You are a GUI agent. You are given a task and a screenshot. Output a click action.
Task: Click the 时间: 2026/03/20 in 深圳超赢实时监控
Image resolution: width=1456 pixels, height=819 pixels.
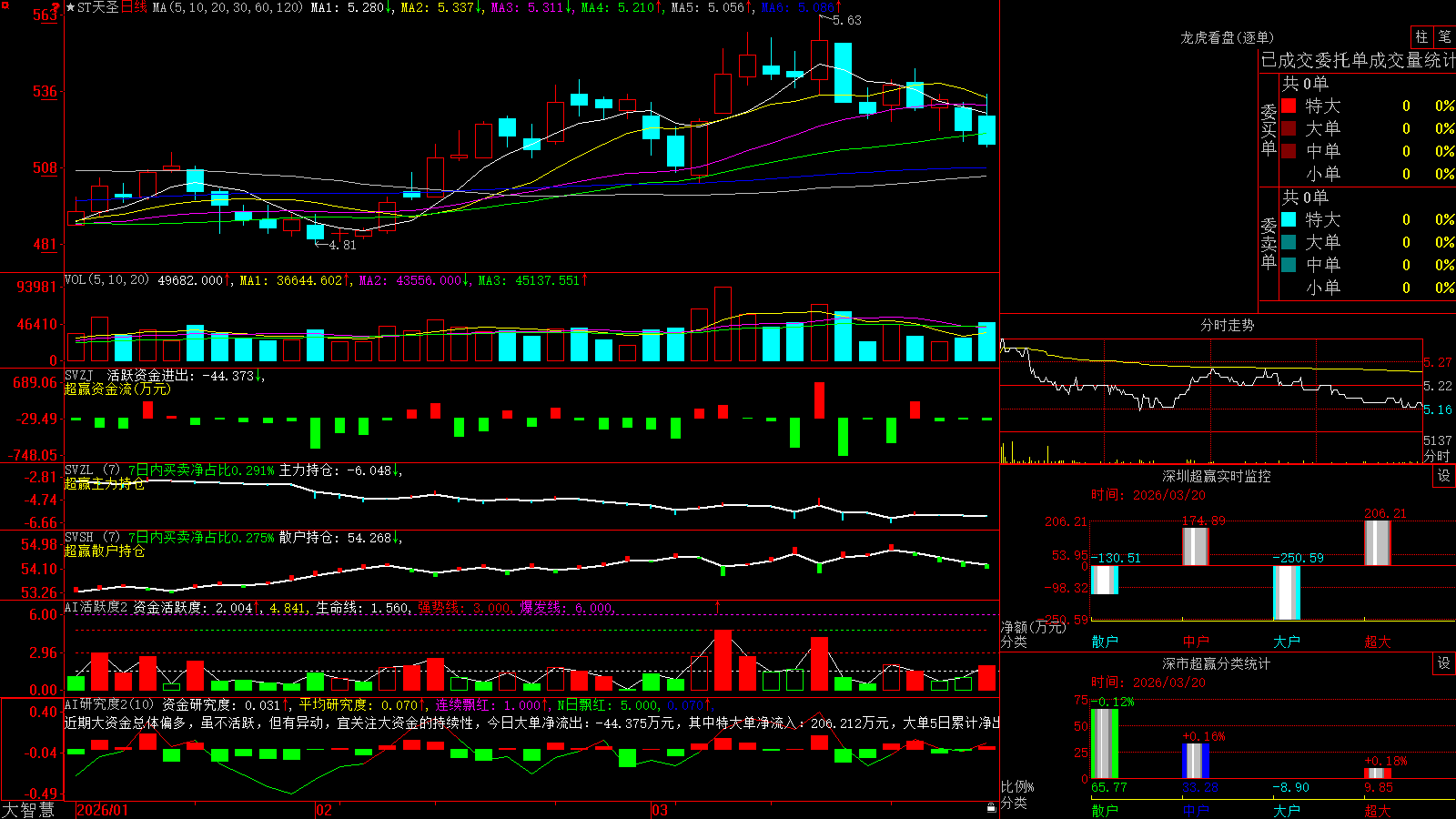click(x=1148, y=495)
